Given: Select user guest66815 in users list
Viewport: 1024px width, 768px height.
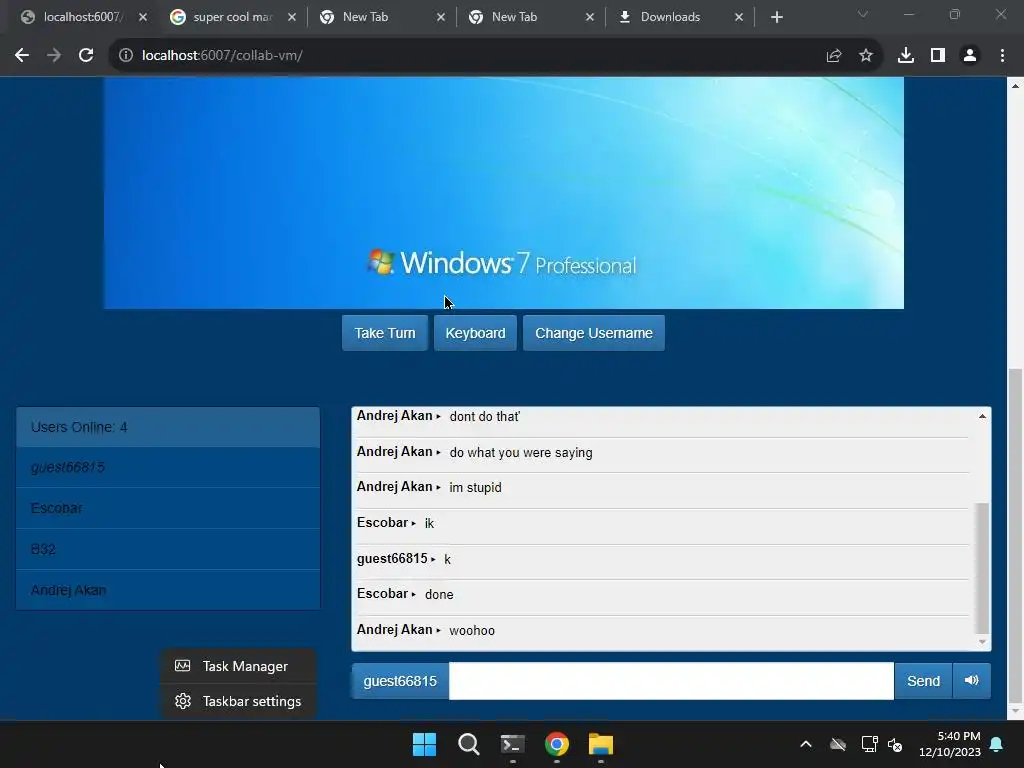Looking at the screenshot, I should click(x=168, y=468).
